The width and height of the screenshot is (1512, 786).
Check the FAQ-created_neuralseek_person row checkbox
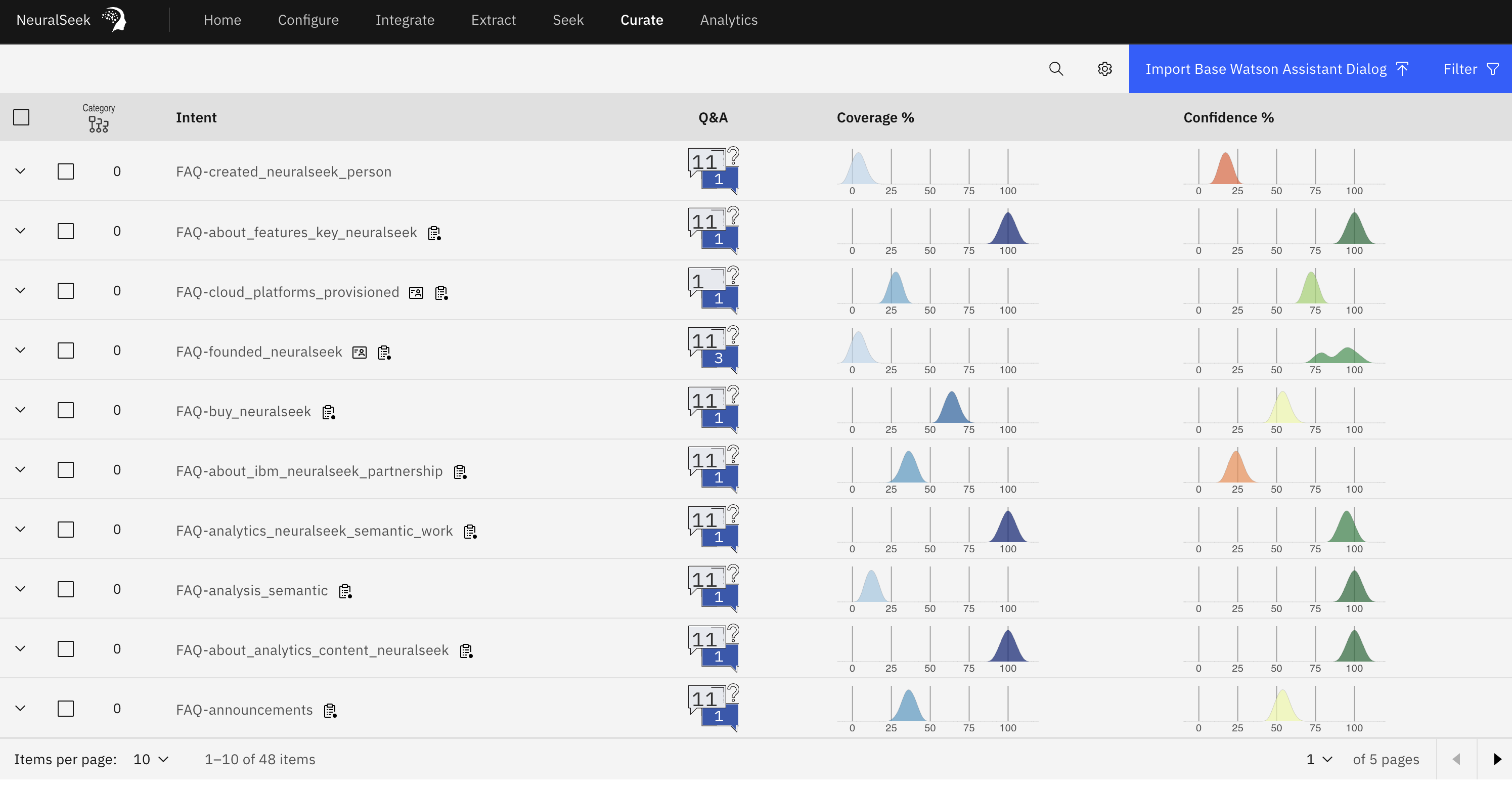(66, 171)
